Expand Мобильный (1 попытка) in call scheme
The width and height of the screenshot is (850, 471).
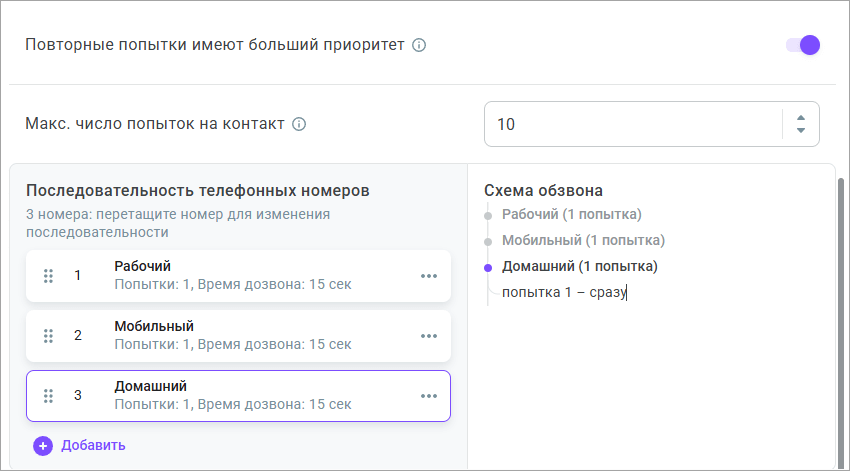(583, 240)
